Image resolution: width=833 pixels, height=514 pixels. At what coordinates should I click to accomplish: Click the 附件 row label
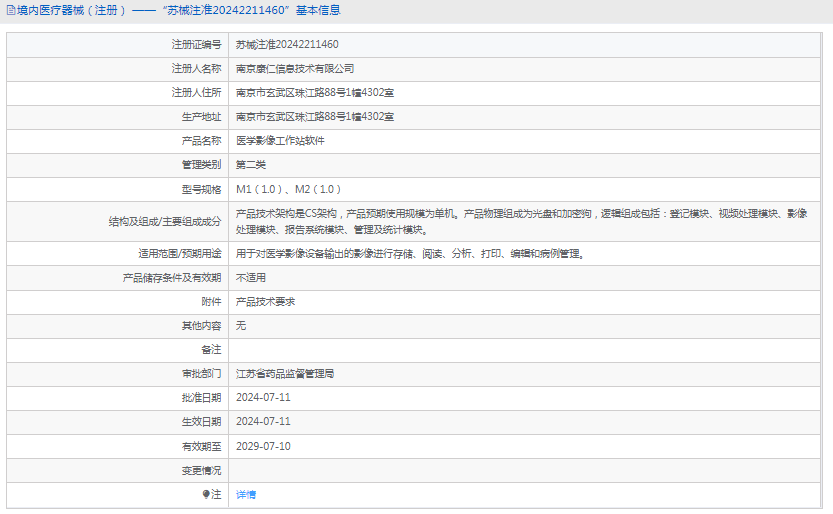click(211, 302)
